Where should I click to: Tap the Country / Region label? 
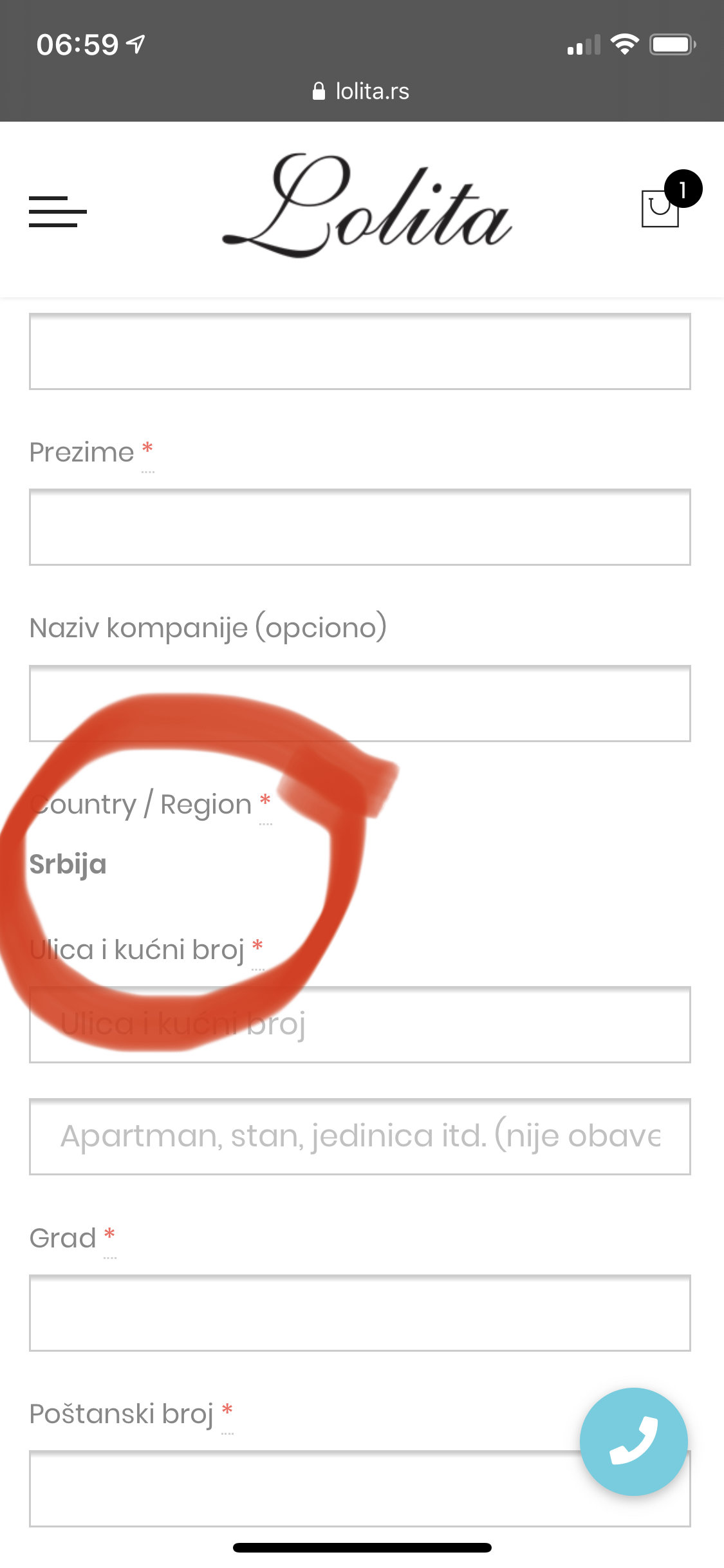coord(141,805)
